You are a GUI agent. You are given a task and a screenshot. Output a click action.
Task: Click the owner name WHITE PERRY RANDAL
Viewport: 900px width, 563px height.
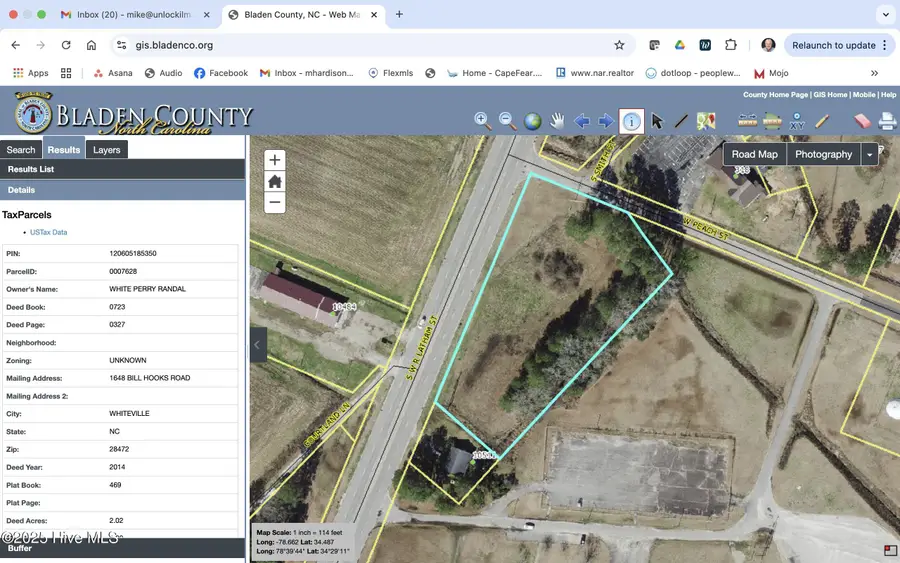click(148, 289)
